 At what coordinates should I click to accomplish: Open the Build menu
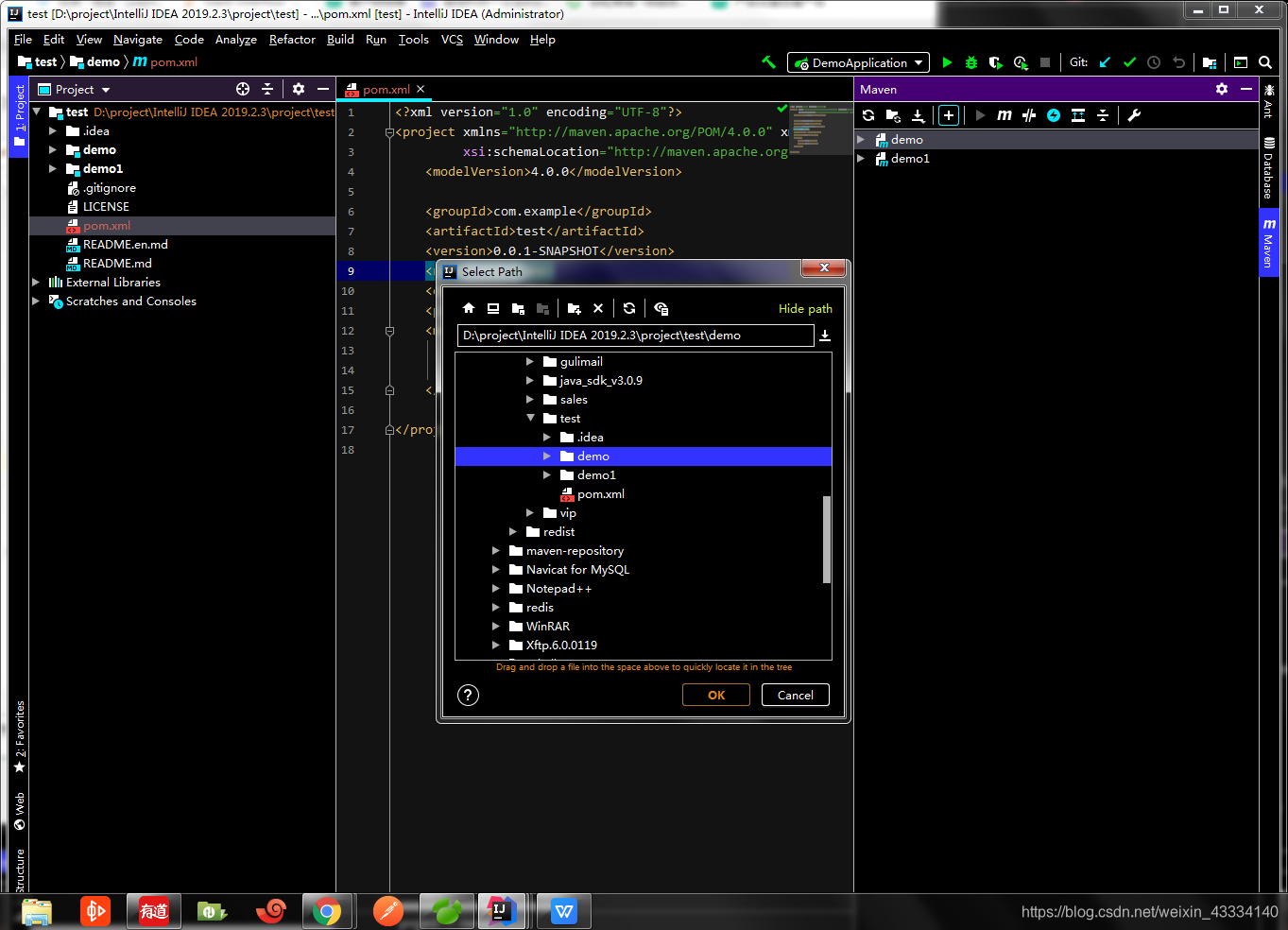[x=340, y=40]
